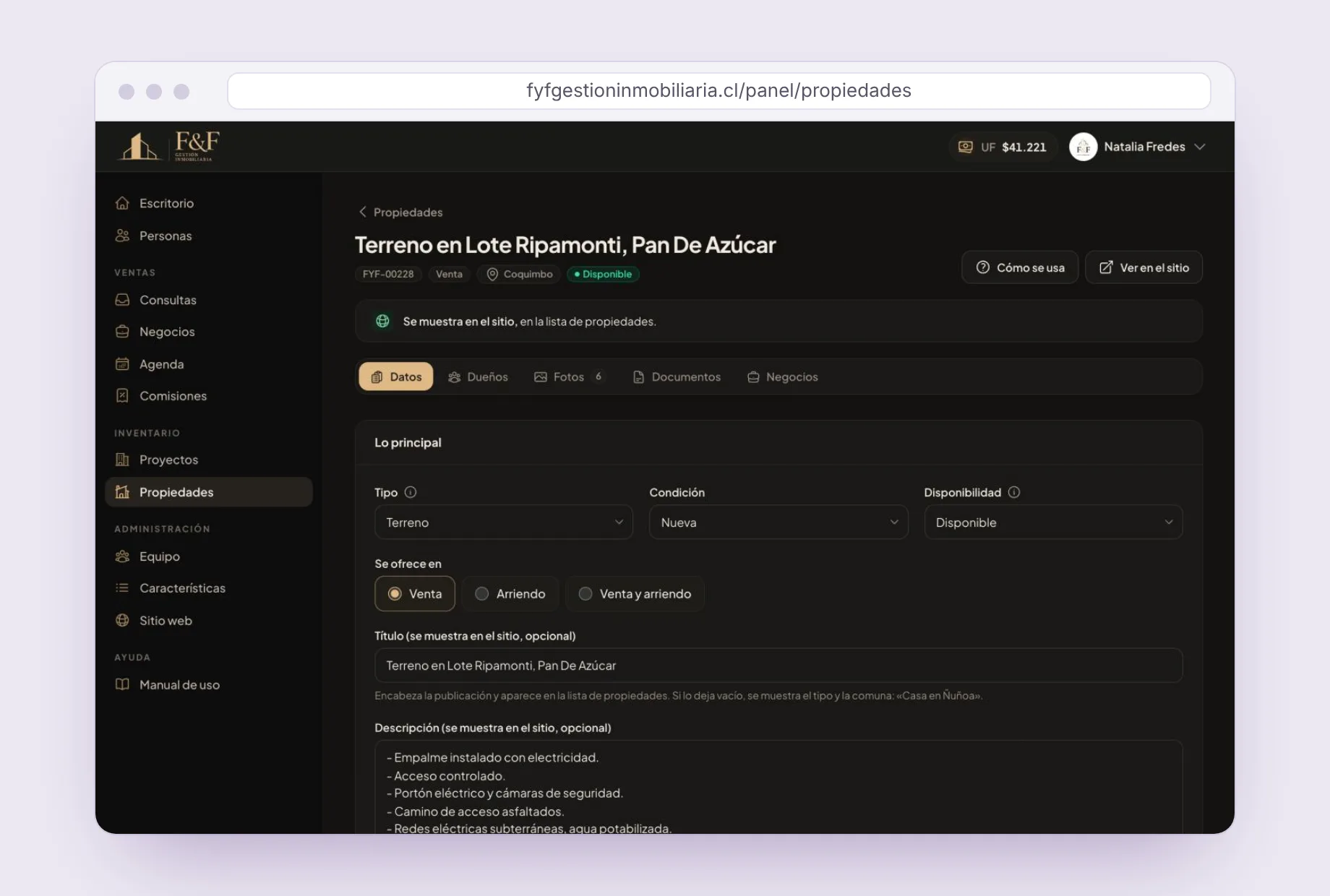Click the Ver en el sitio button
1330x896 pixels.
(x=1144, y=267)
